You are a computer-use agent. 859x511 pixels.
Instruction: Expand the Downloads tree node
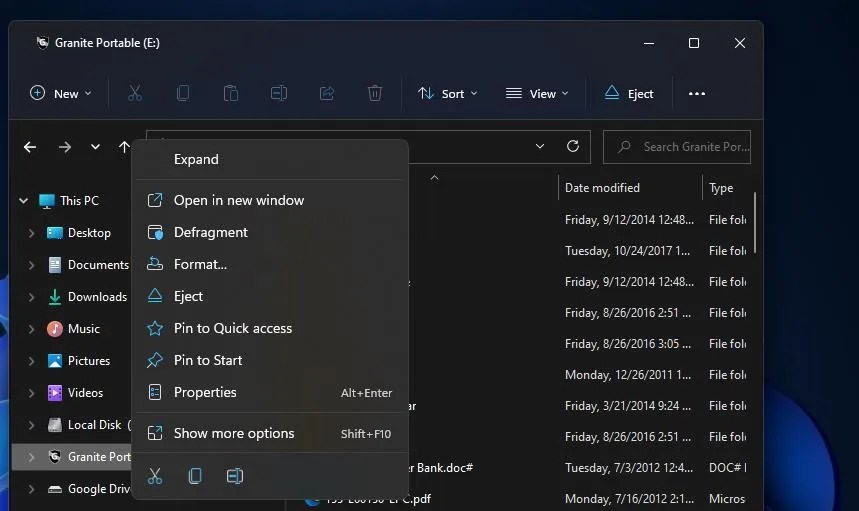(31, 297)
